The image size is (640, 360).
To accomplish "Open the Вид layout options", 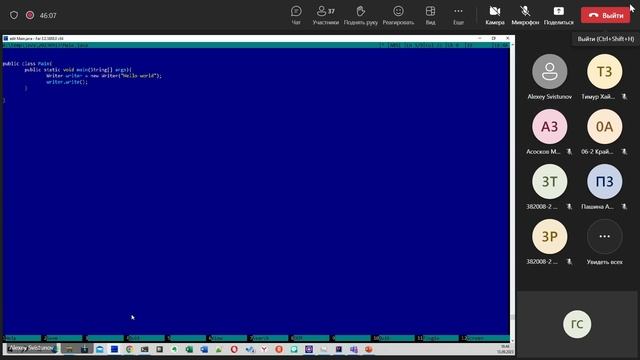I will coord(430,16).
